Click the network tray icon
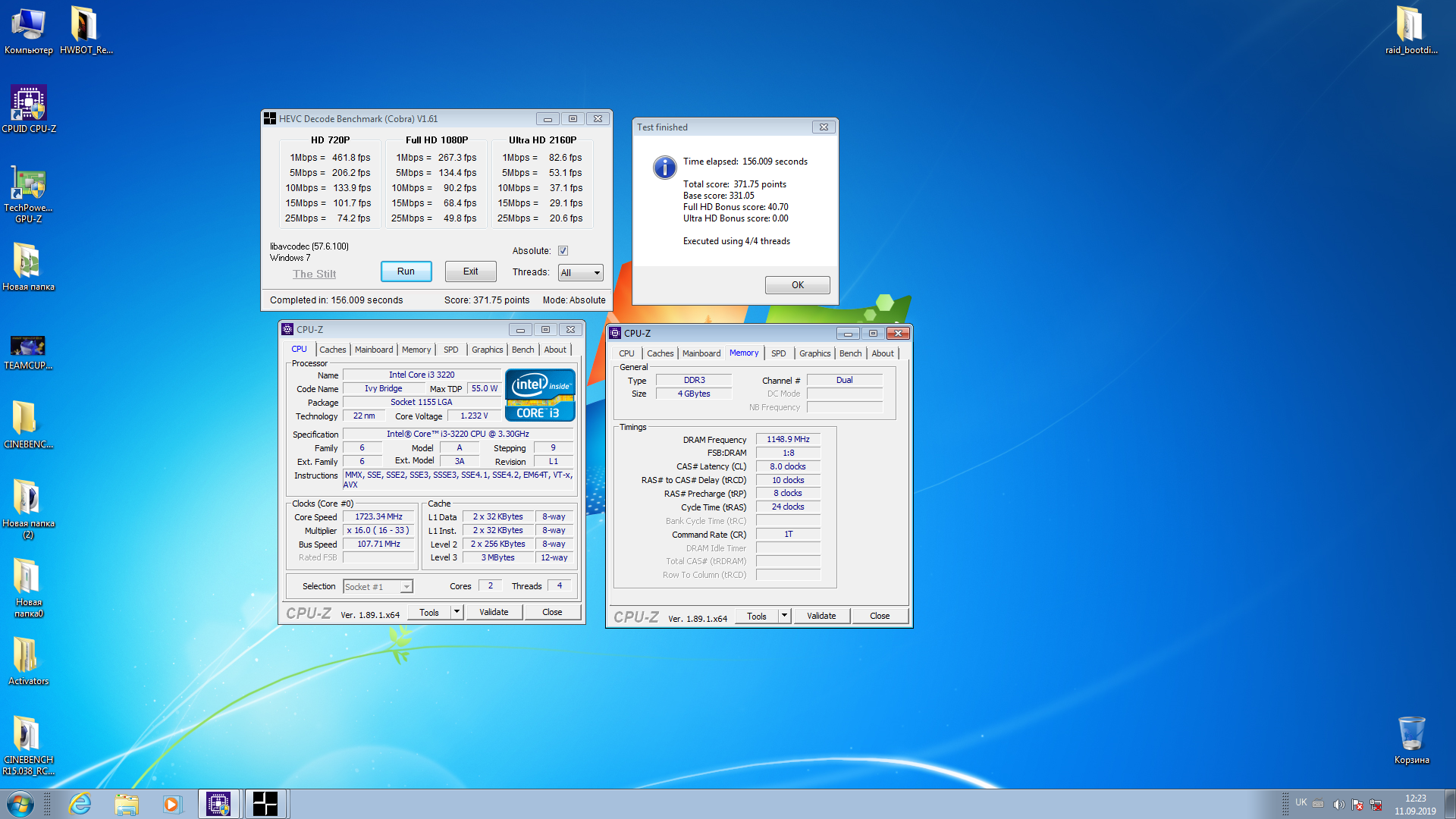 1376,804
